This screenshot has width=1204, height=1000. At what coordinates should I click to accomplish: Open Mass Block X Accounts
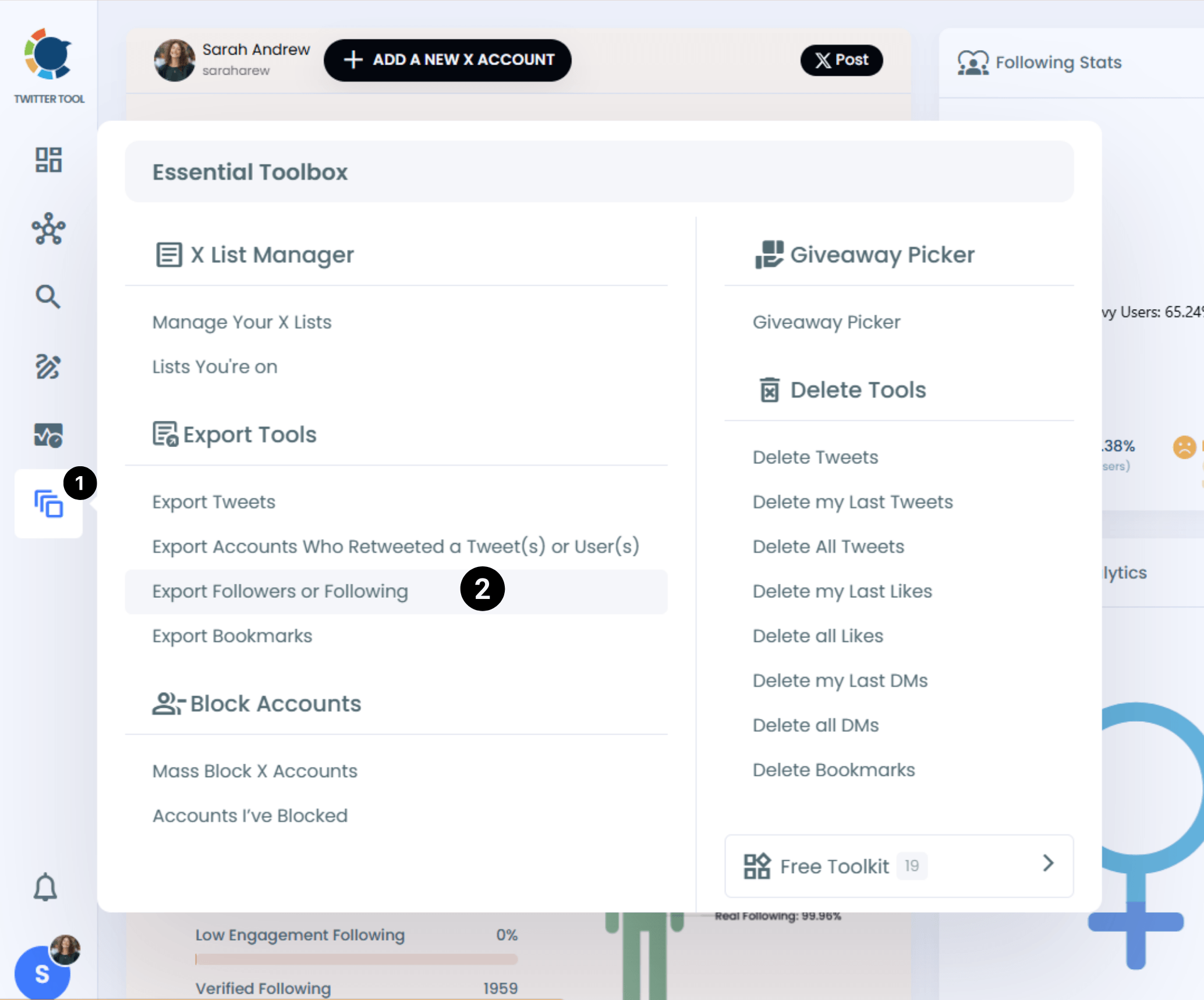pyautogui.click(x=254, y=771)
